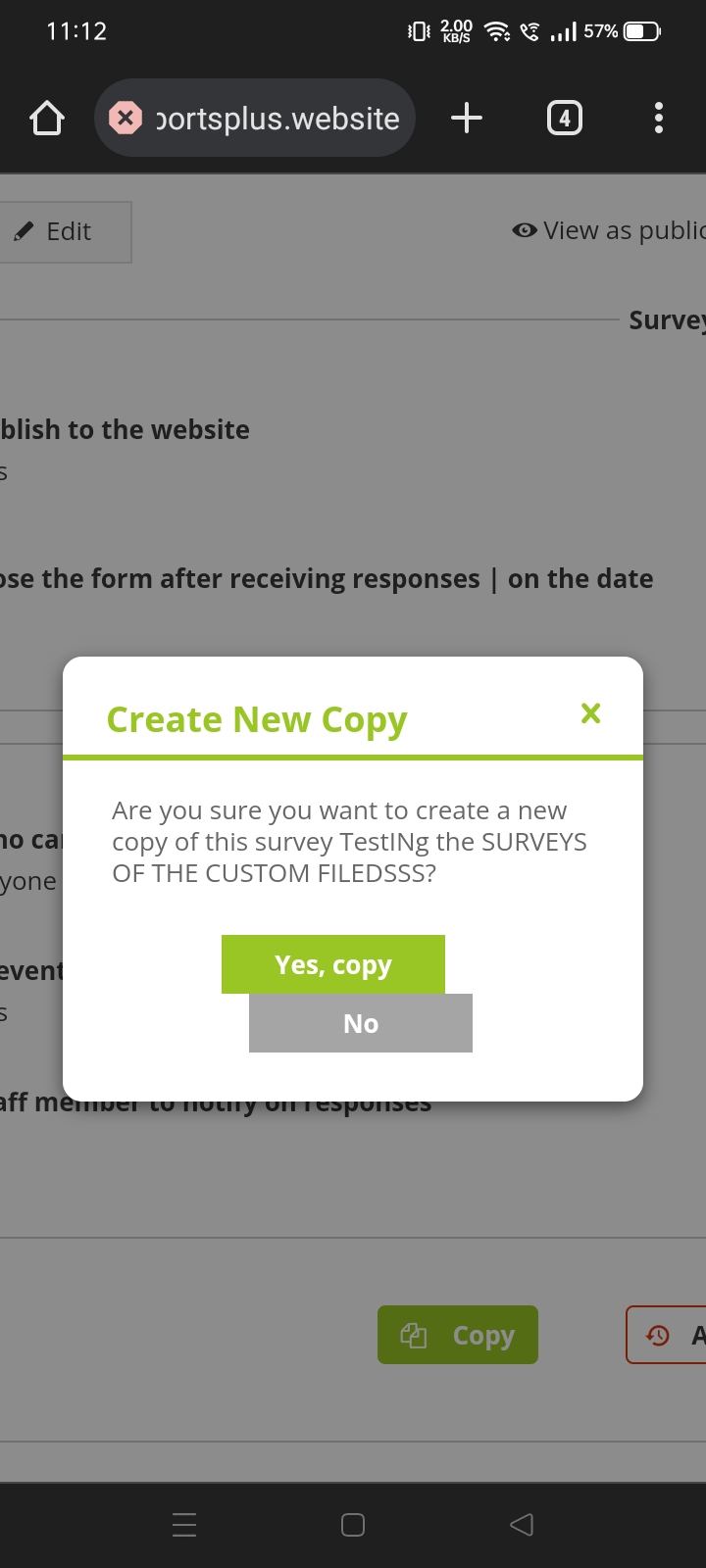Tap the Android back triangle
706x1568 pixels.
(x=522, y=1525)
